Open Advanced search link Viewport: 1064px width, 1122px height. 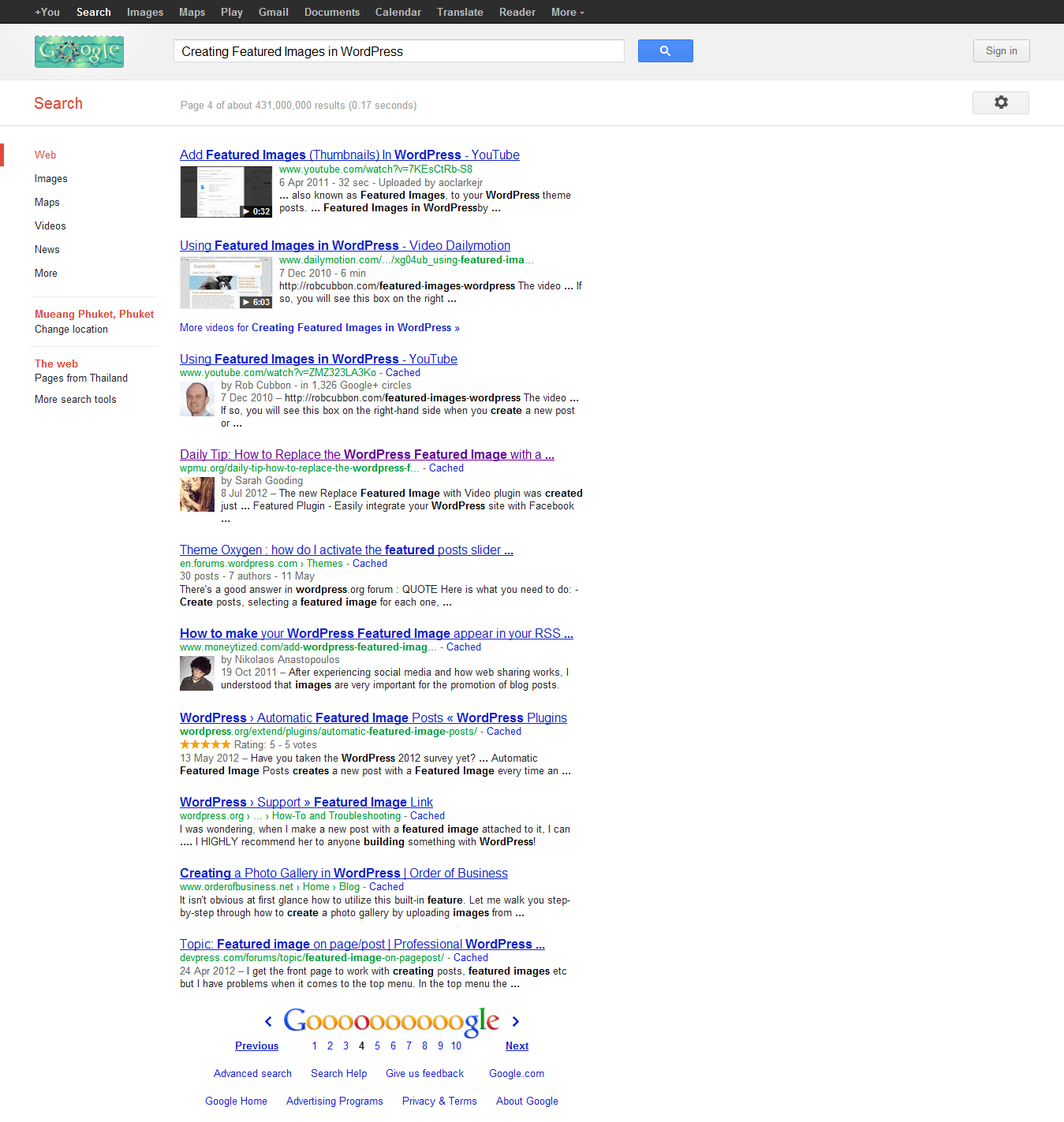(252, 1073)
